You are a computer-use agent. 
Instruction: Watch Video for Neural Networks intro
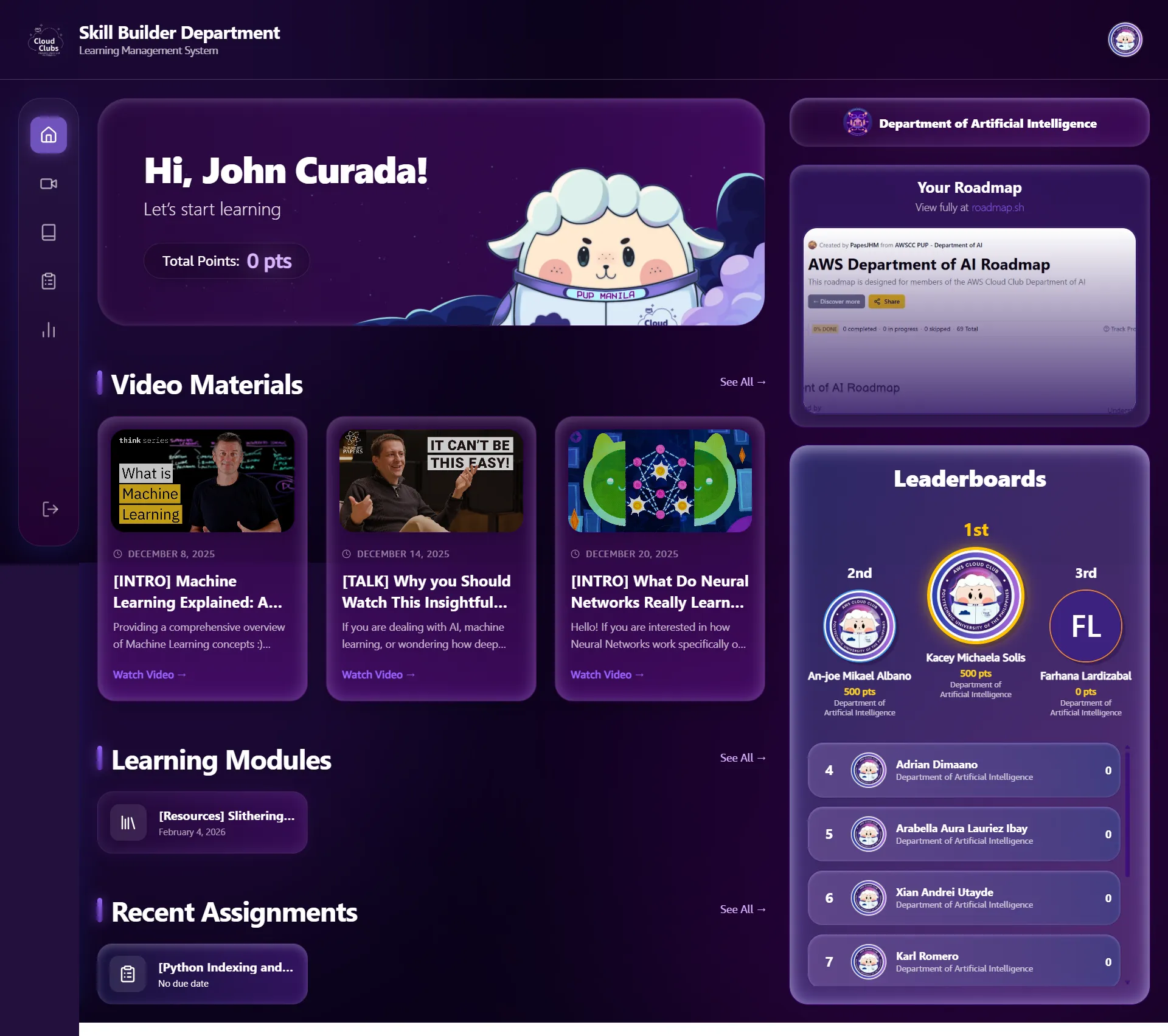click(607, 674)
